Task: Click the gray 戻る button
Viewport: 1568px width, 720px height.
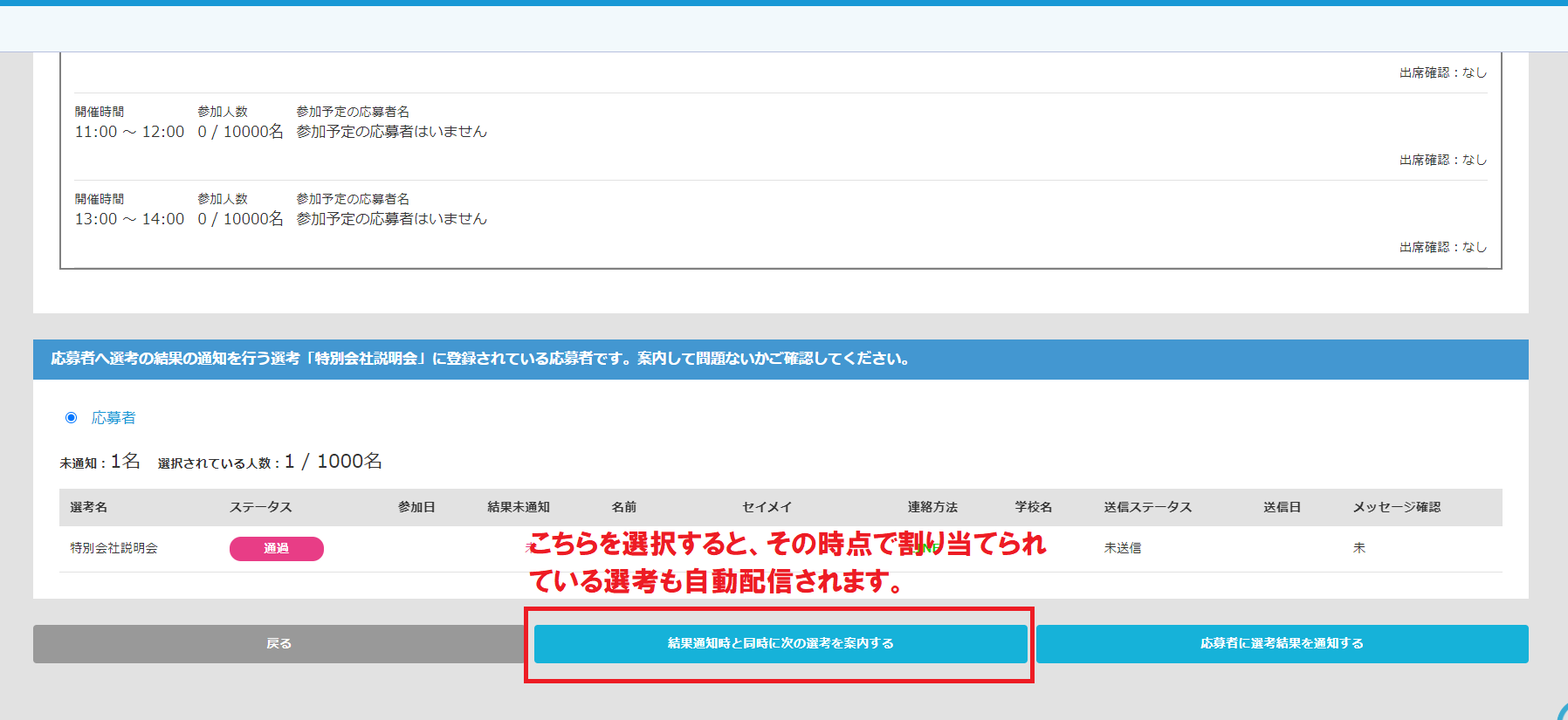Action: pos(279,643)
